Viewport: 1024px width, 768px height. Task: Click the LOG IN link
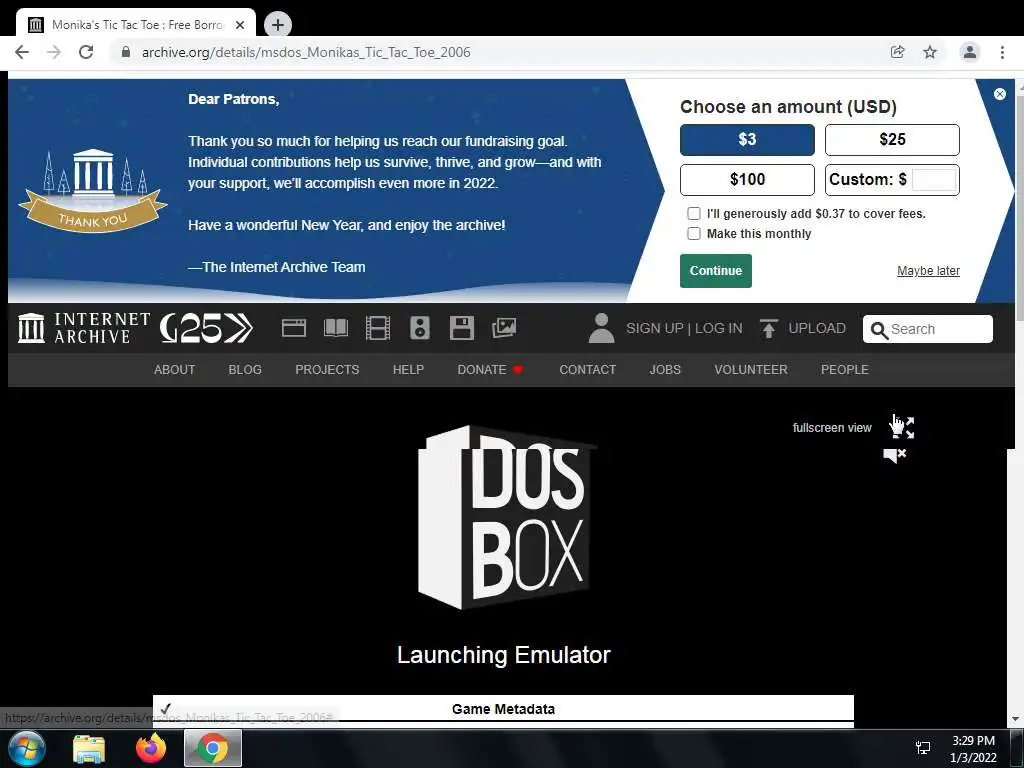718,328
